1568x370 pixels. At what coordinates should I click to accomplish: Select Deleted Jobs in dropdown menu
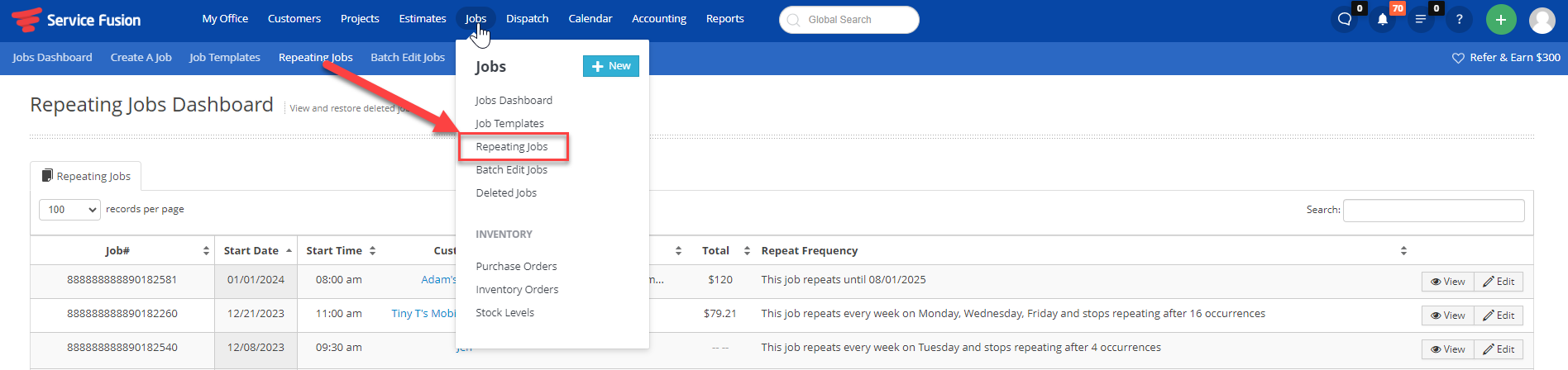(x=506, y=193)
